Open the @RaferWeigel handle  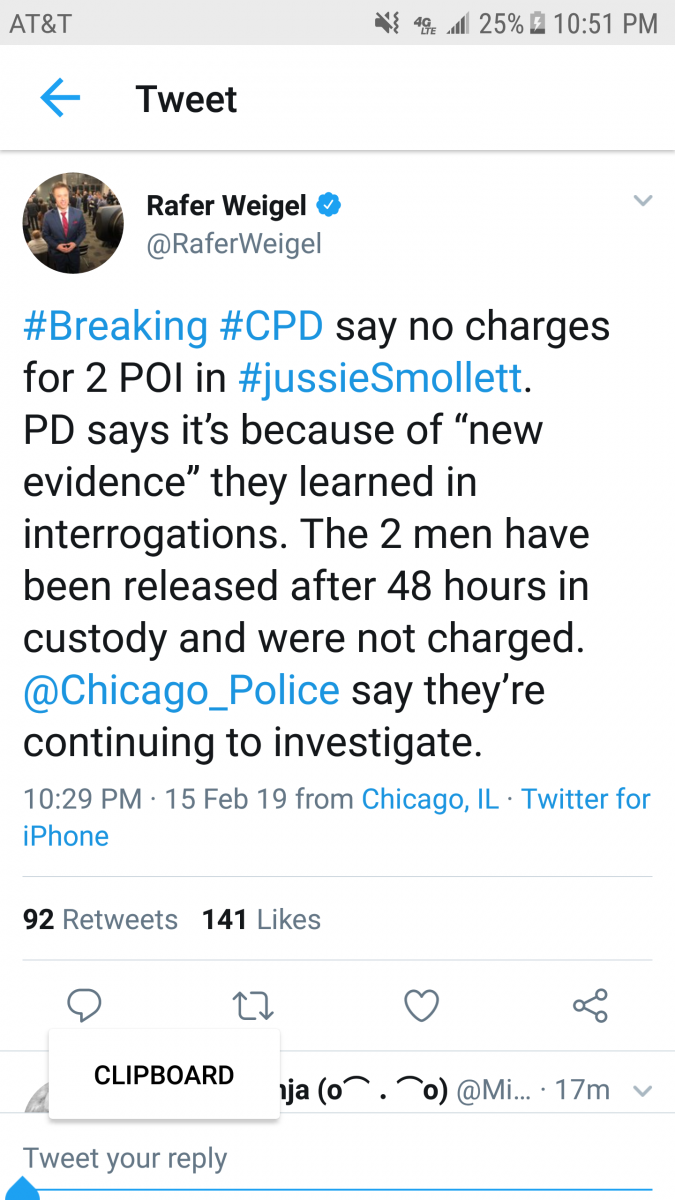[234, 244]
